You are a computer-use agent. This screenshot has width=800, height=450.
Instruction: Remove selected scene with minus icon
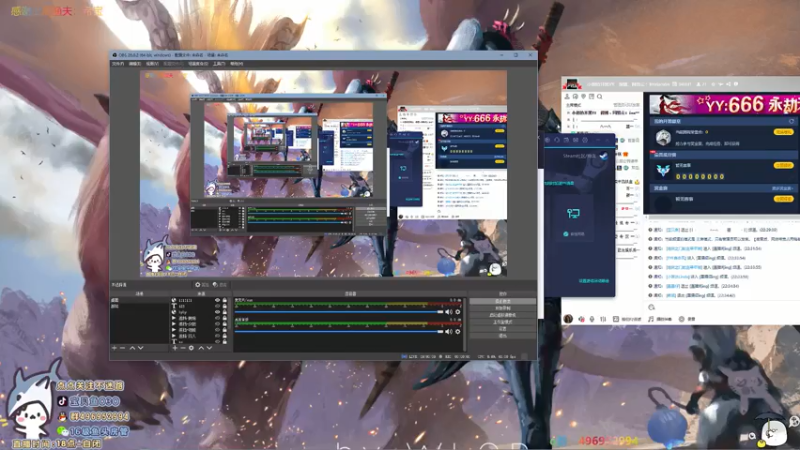click(x=122, y=348)
